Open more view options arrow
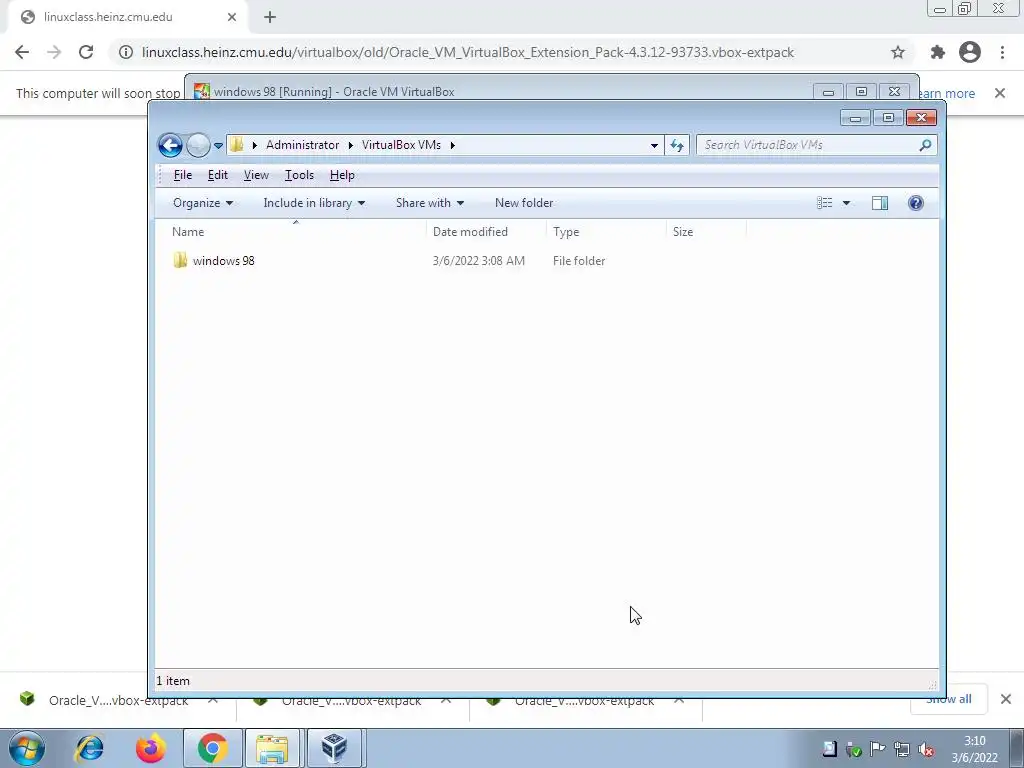The width and height of the screenshot is (1024, 768). pyautogui.click(x=846, y=203)
